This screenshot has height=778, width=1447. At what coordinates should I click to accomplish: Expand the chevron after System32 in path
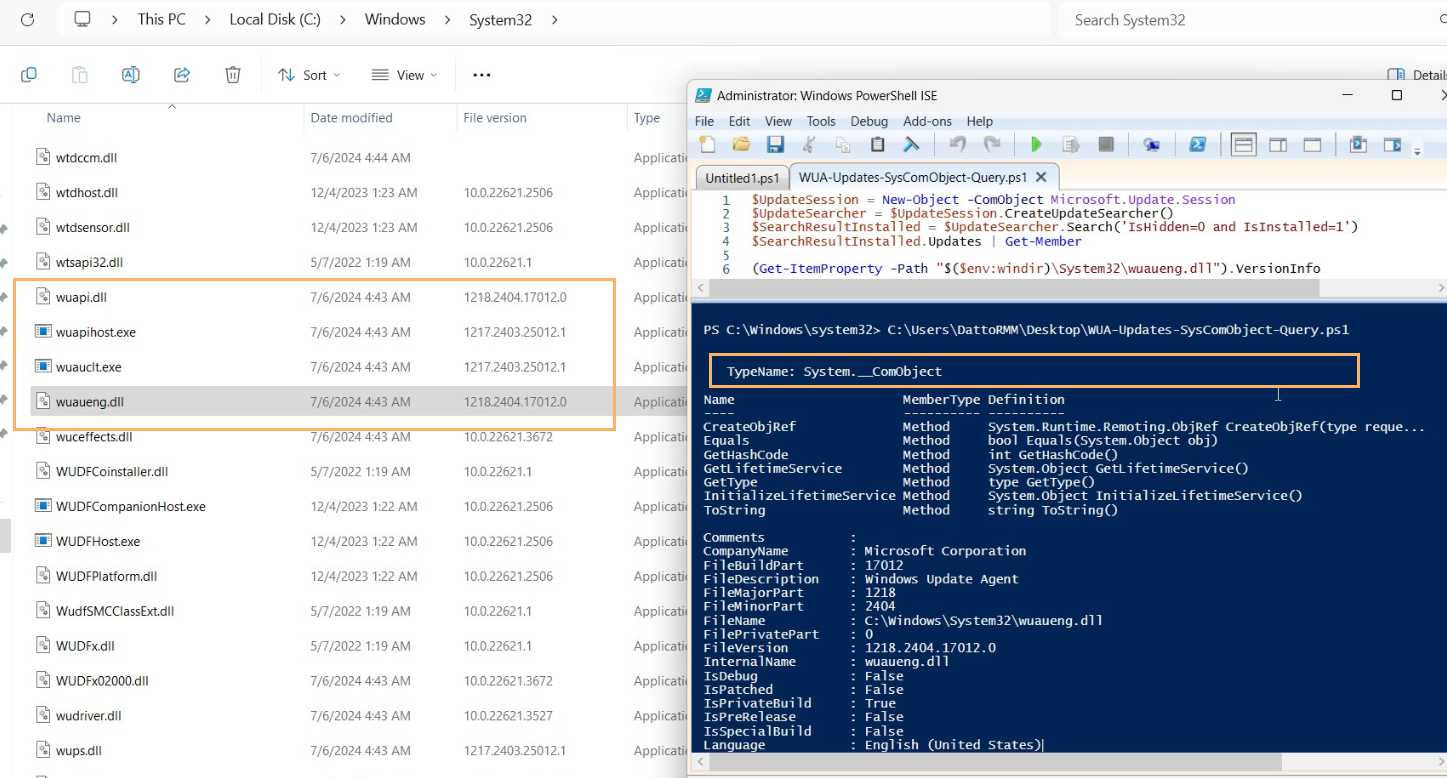(555, 20)
